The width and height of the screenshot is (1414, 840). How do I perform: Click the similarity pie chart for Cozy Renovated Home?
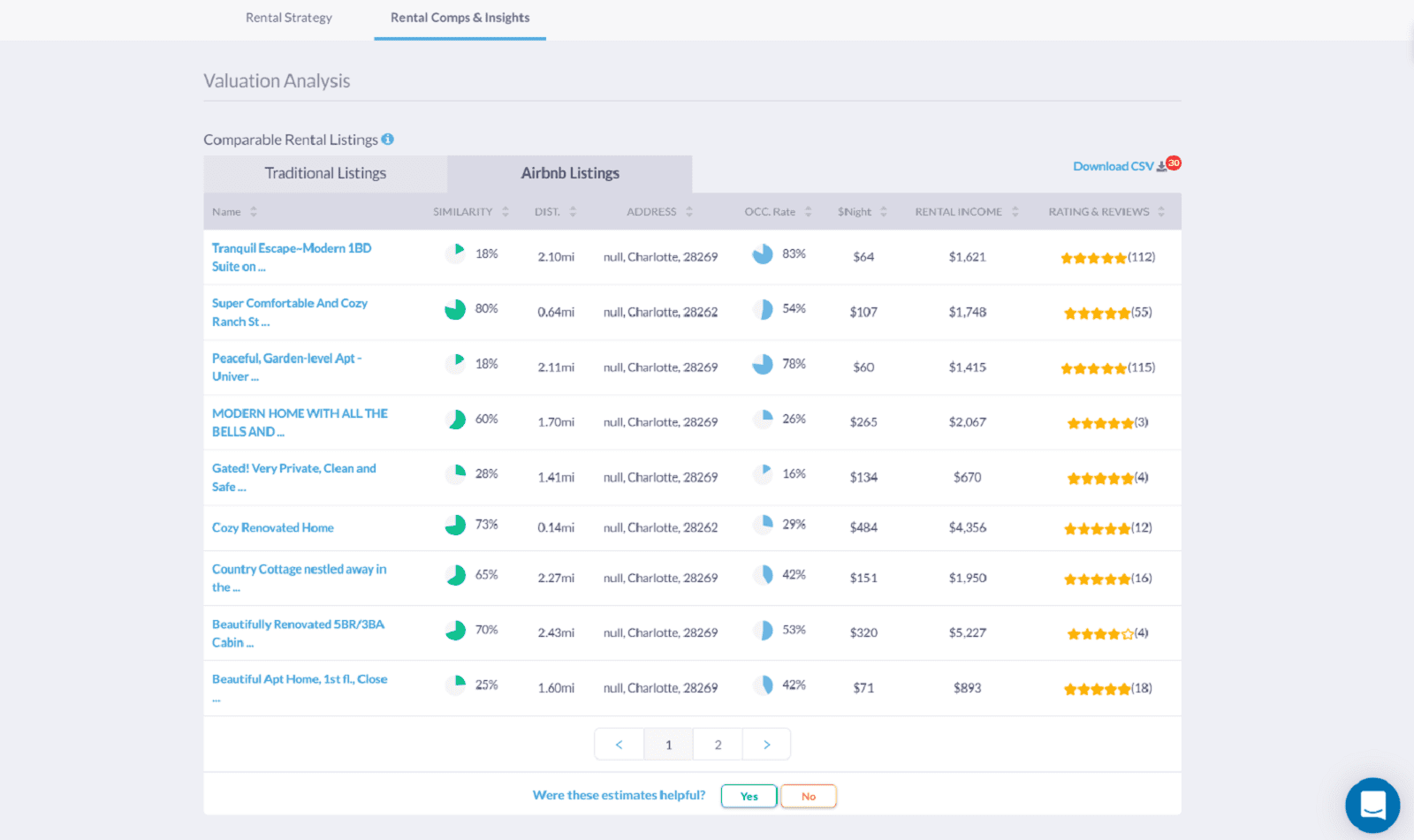point(455,524)
